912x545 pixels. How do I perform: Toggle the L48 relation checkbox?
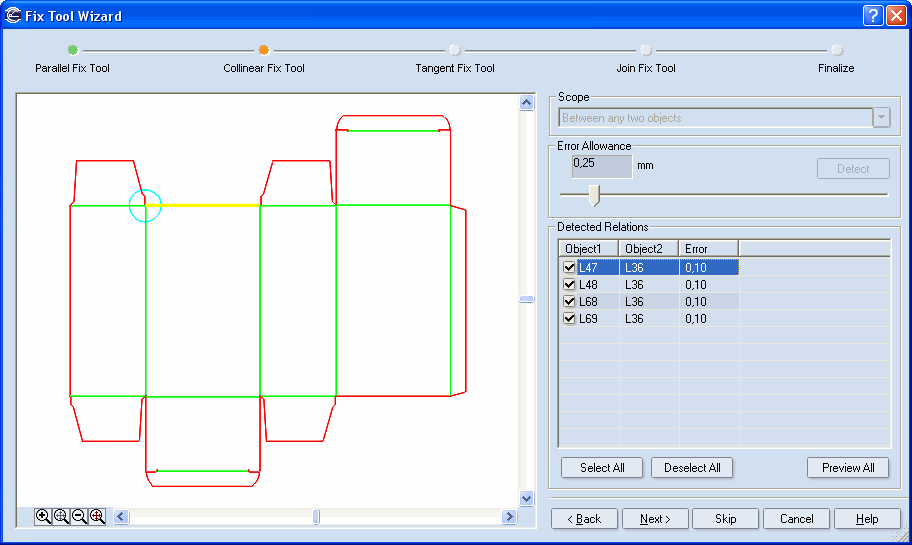point(569,285)
